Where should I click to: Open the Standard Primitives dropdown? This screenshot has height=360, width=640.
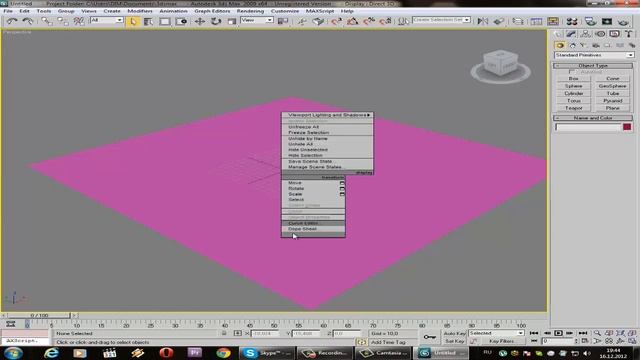coord(594,55)
